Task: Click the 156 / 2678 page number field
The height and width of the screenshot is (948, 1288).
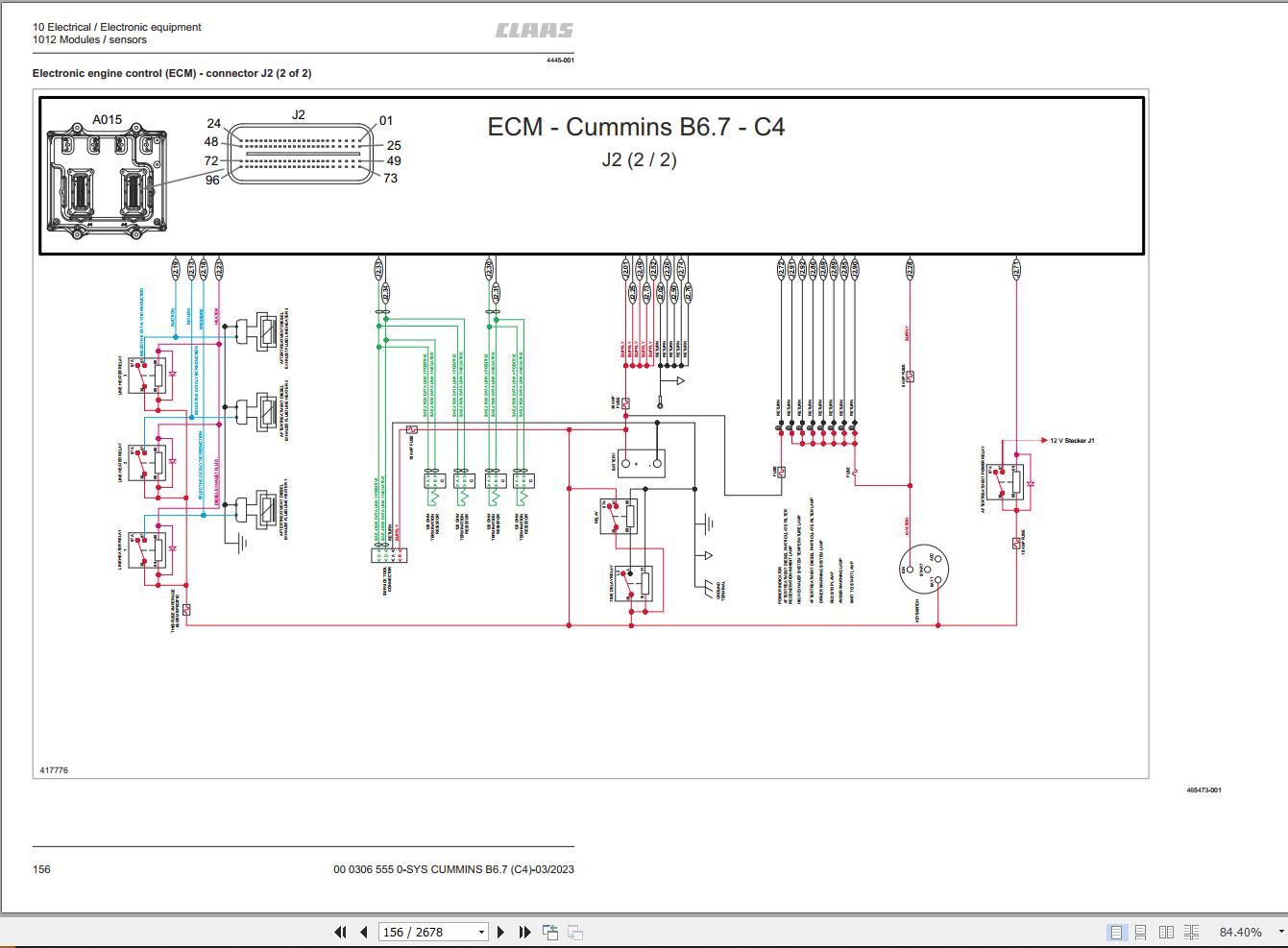Action: coord(425,932)
